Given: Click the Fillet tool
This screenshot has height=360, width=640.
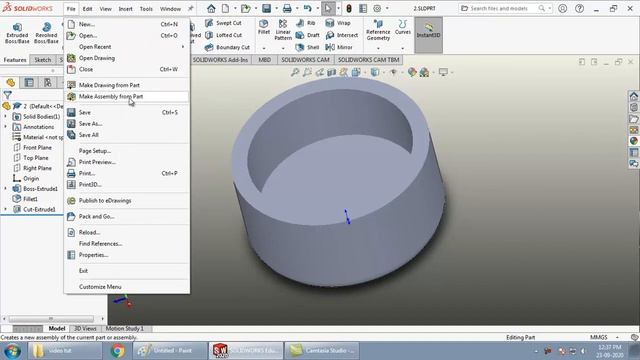Looking at the screenshot, I should 264,27.
